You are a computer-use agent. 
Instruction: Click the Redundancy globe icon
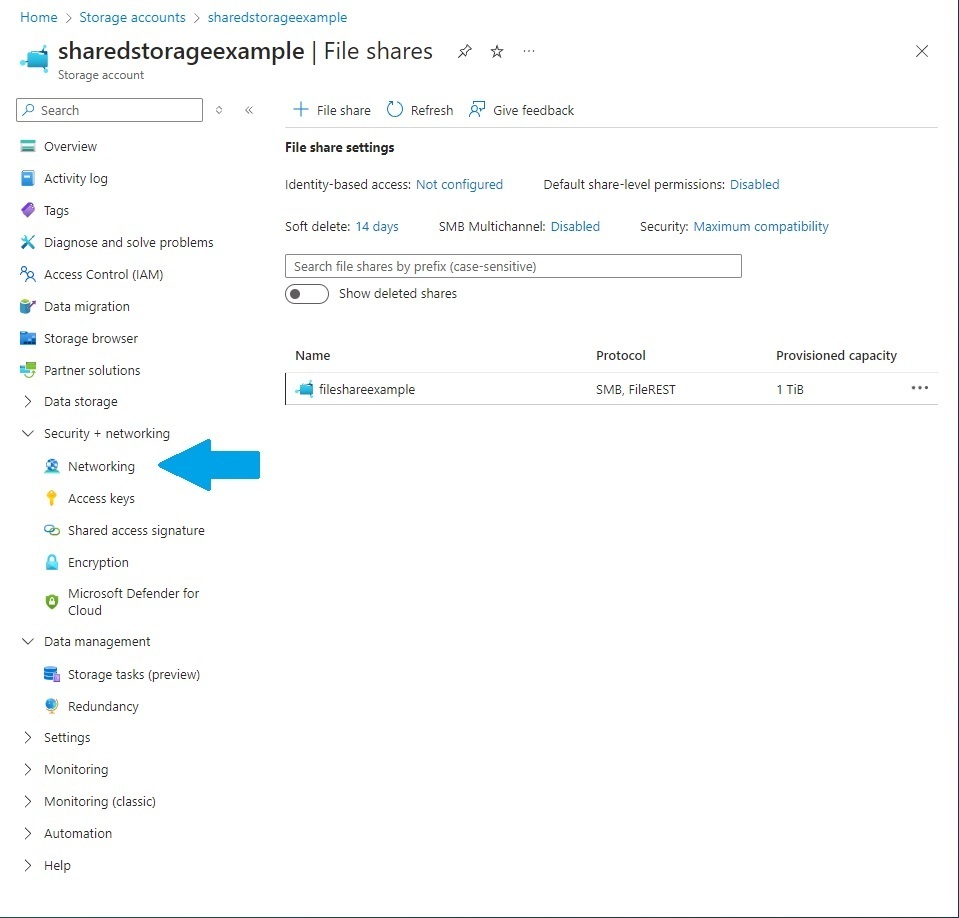point(52,706)
